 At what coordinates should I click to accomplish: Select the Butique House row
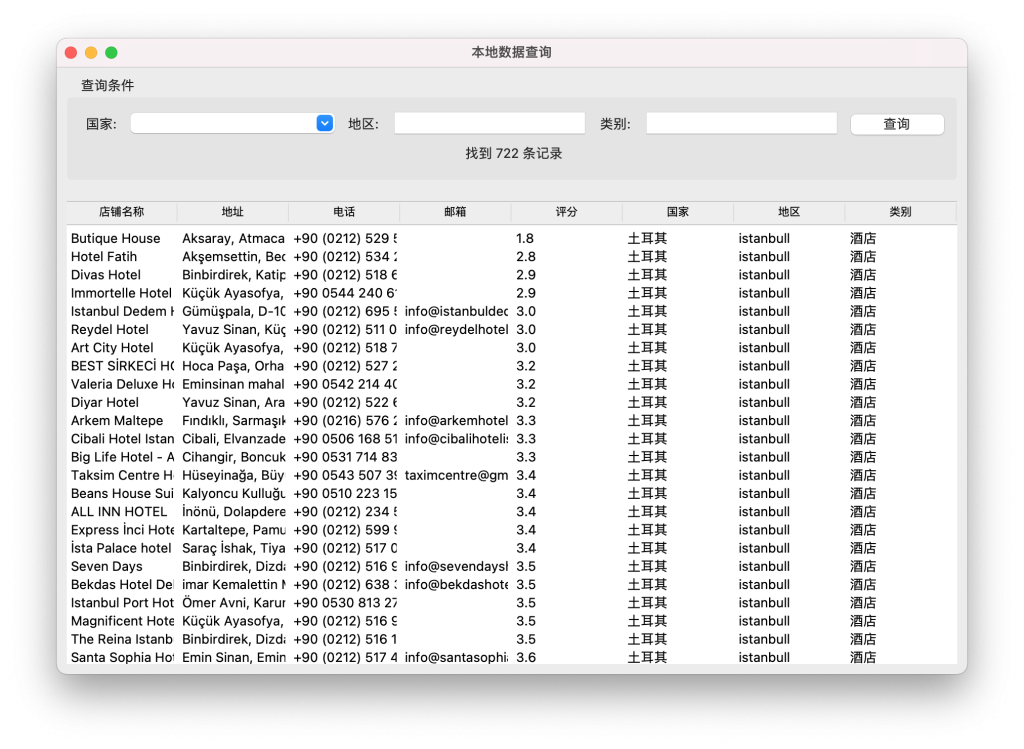[115, 239]
